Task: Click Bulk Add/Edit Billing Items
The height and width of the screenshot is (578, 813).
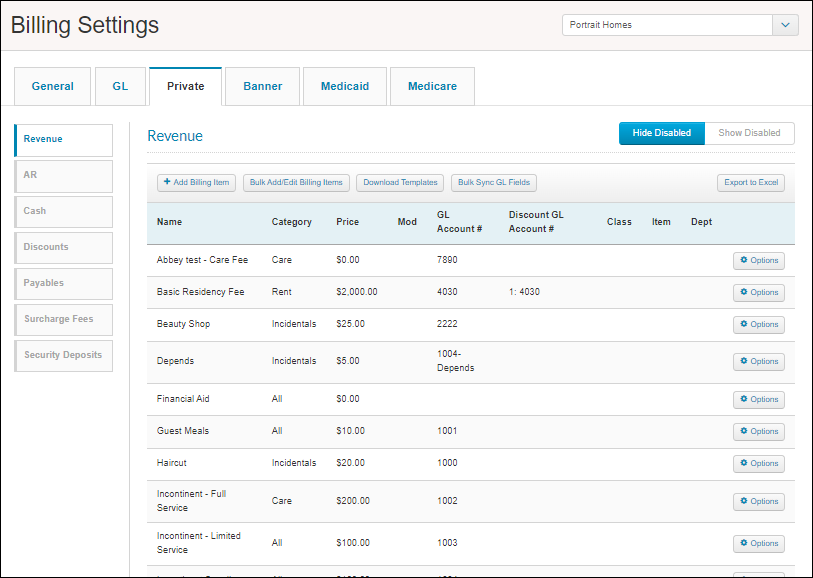Action: [296, 182]
